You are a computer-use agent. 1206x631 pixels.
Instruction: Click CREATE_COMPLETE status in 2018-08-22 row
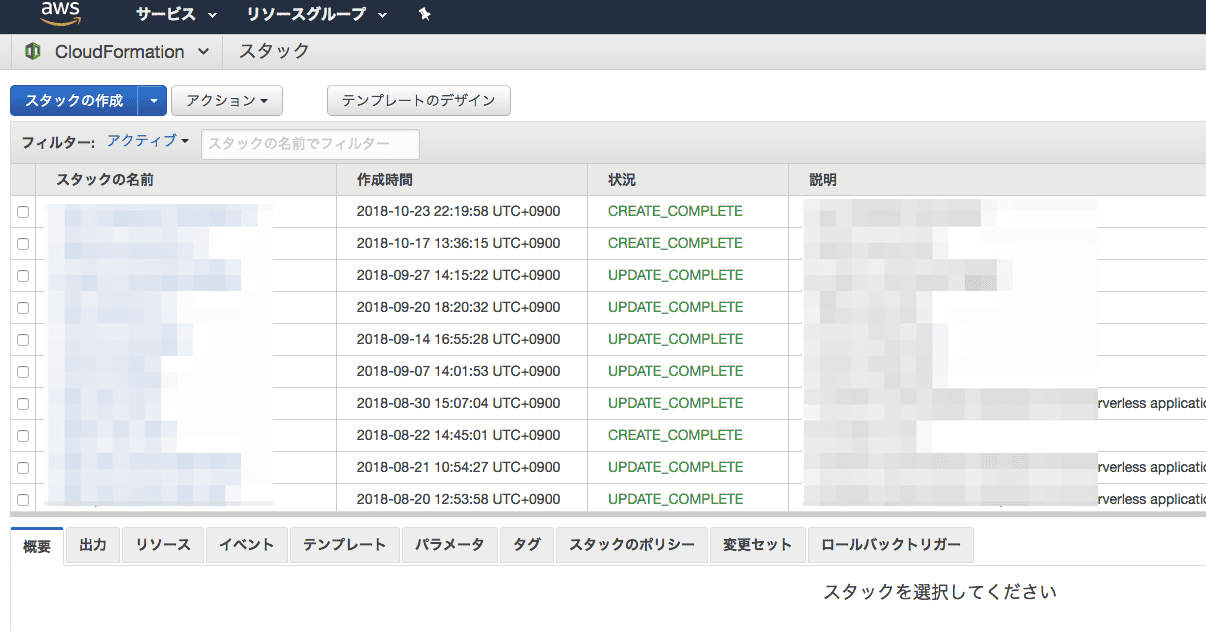(675, 435)
